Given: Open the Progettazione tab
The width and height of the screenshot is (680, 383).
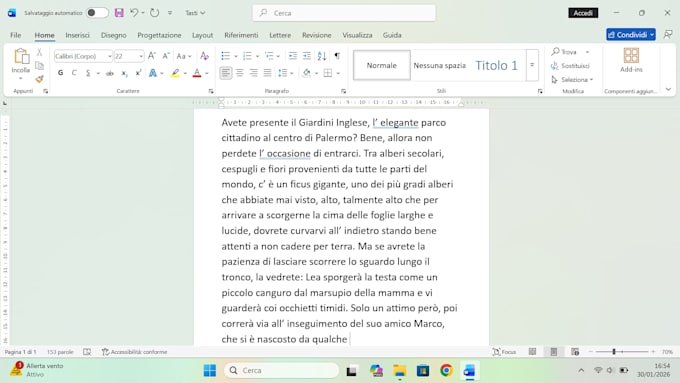Looking at the screenshot, I should click(x=159, y=35).
